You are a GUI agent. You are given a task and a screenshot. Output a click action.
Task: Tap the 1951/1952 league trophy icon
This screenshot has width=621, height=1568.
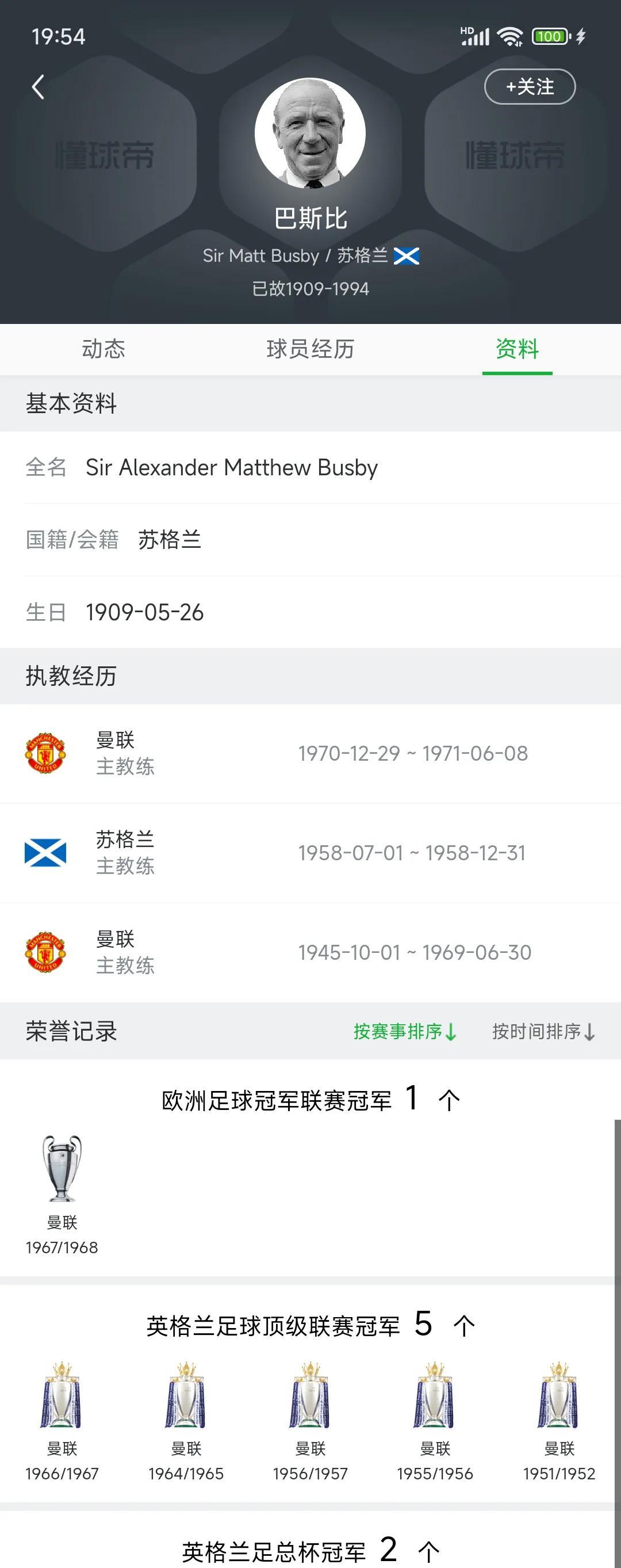pyautogui.click(x=558, y=1395)
